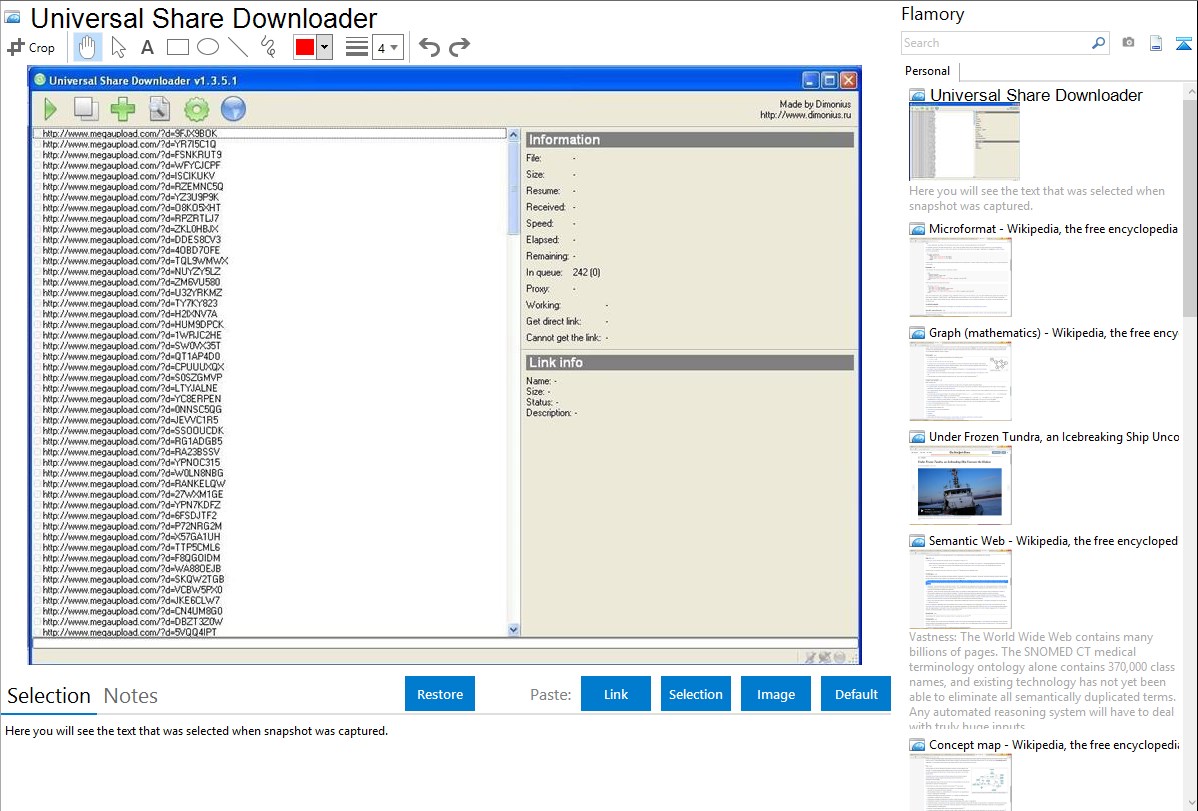Click the link list scroll-up arrow
Viewport: 1198px width, 811px height.
[x=513, y=135]
